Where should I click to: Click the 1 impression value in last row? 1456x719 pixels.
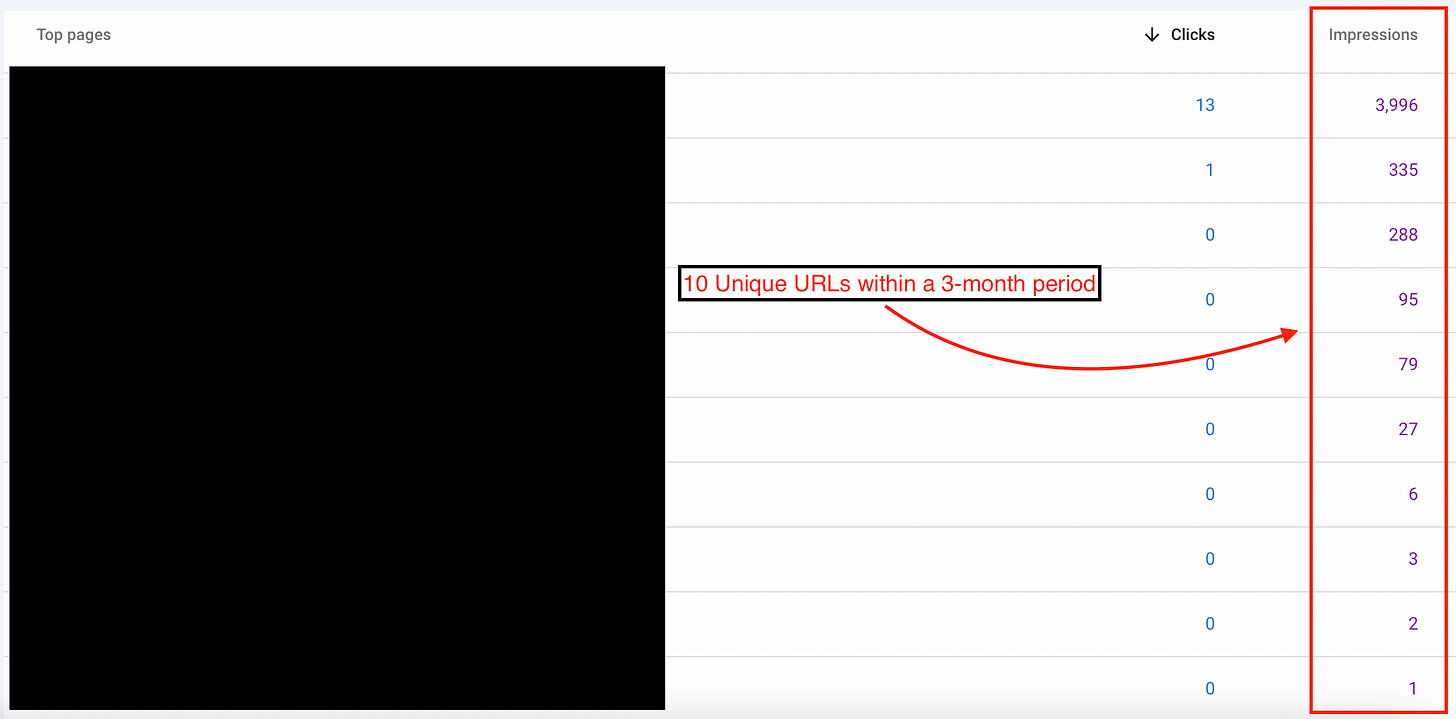coord(1413,688)
